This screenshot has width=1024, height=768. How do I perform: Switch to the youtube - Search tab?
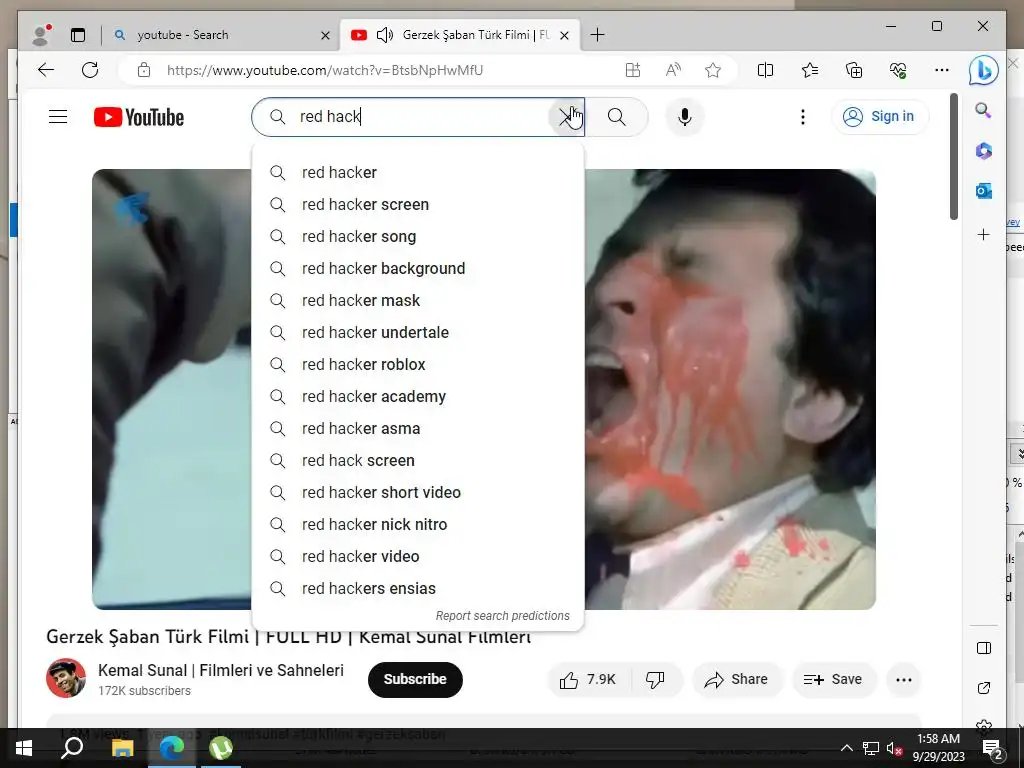[x=223, y=35]
